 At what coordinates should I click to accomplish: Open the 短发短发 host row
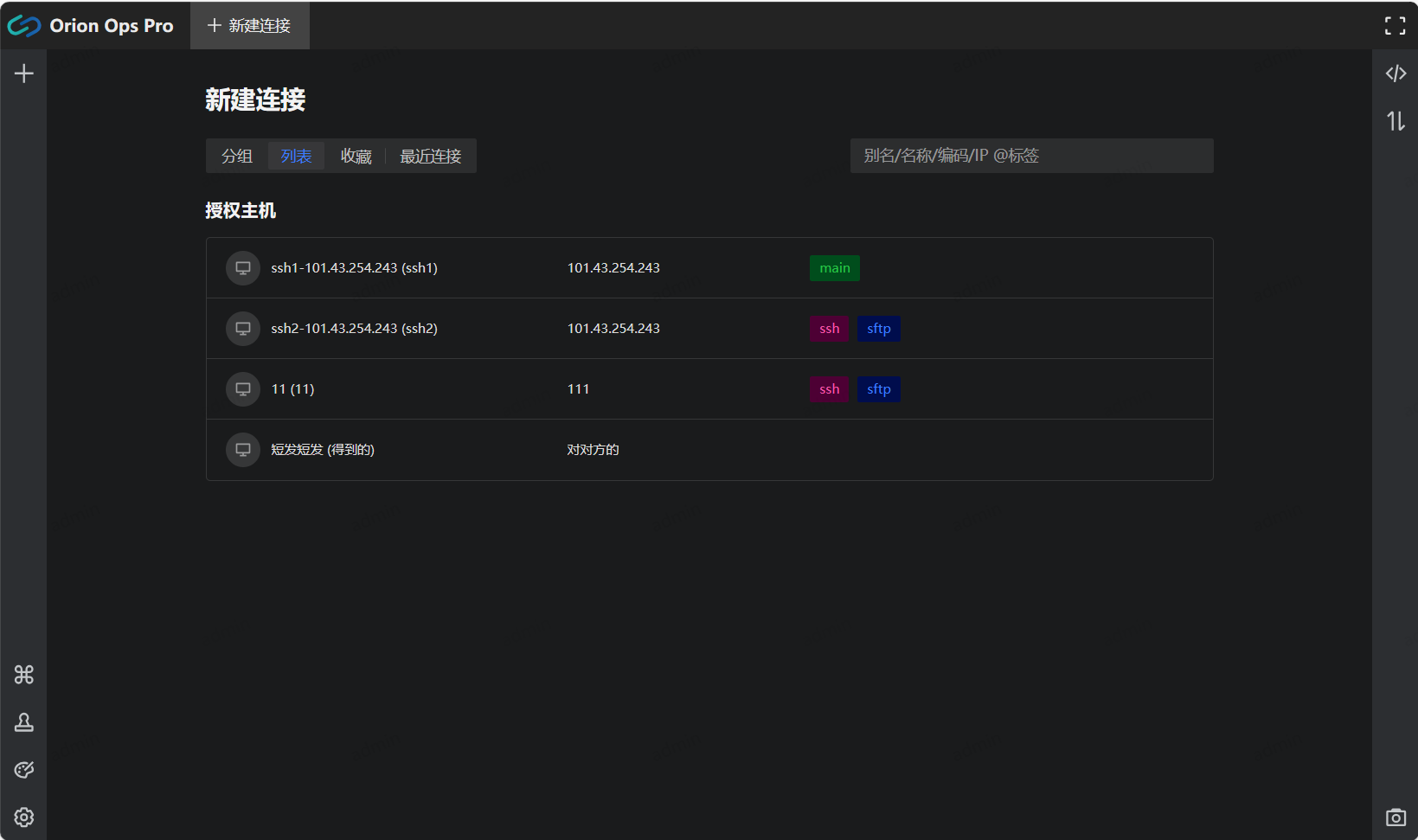[x=709, y=450]
